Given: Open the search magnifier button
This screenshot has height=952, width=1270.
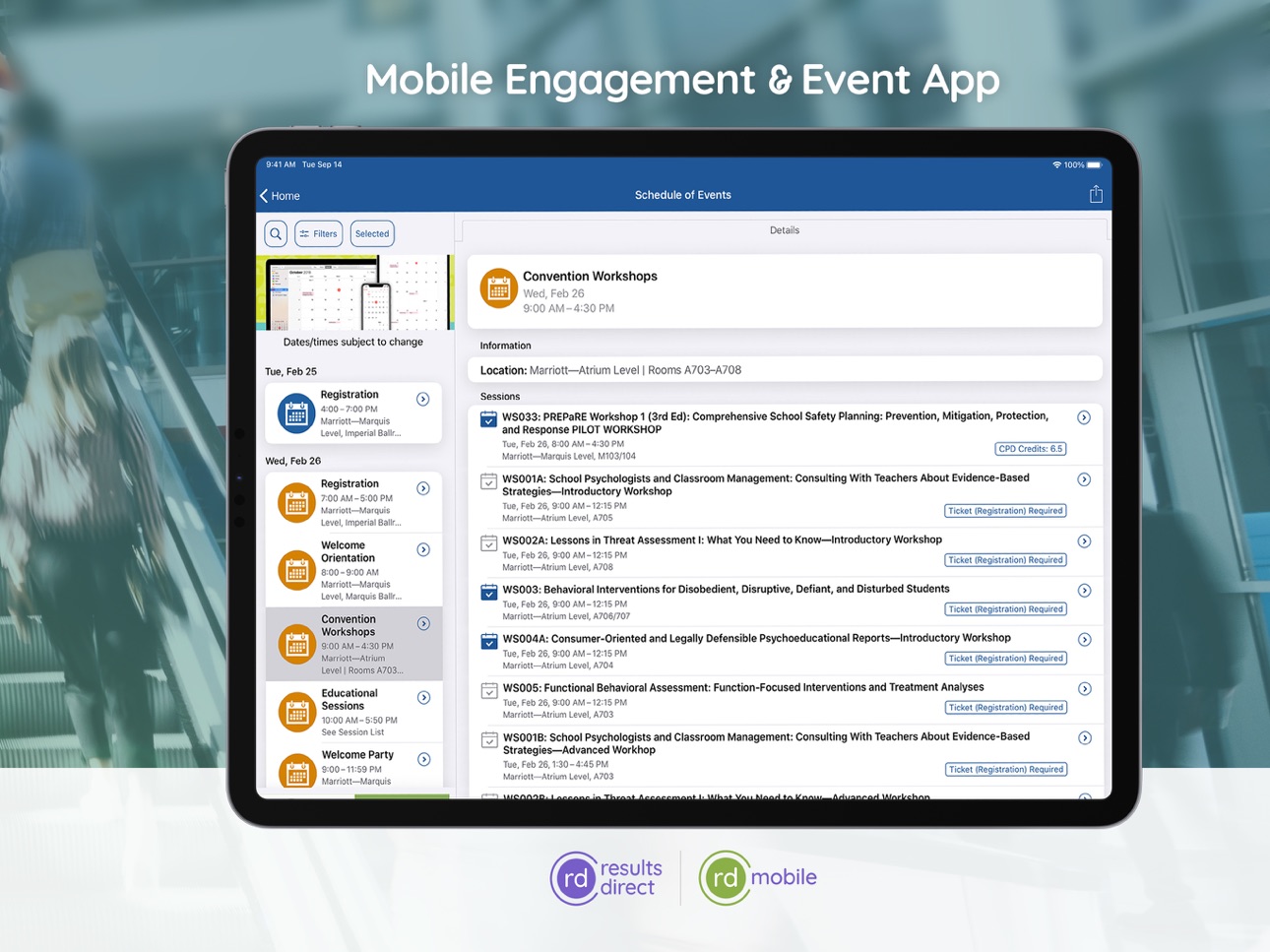Looking at the screenshot, I should [276, 233].
